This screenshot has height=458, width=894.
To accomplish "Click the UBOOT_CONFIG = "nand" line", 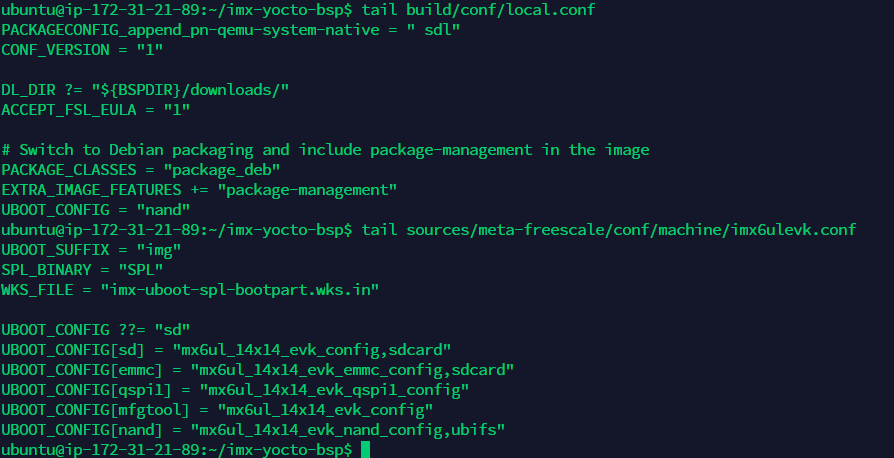I will click(96, 209).
